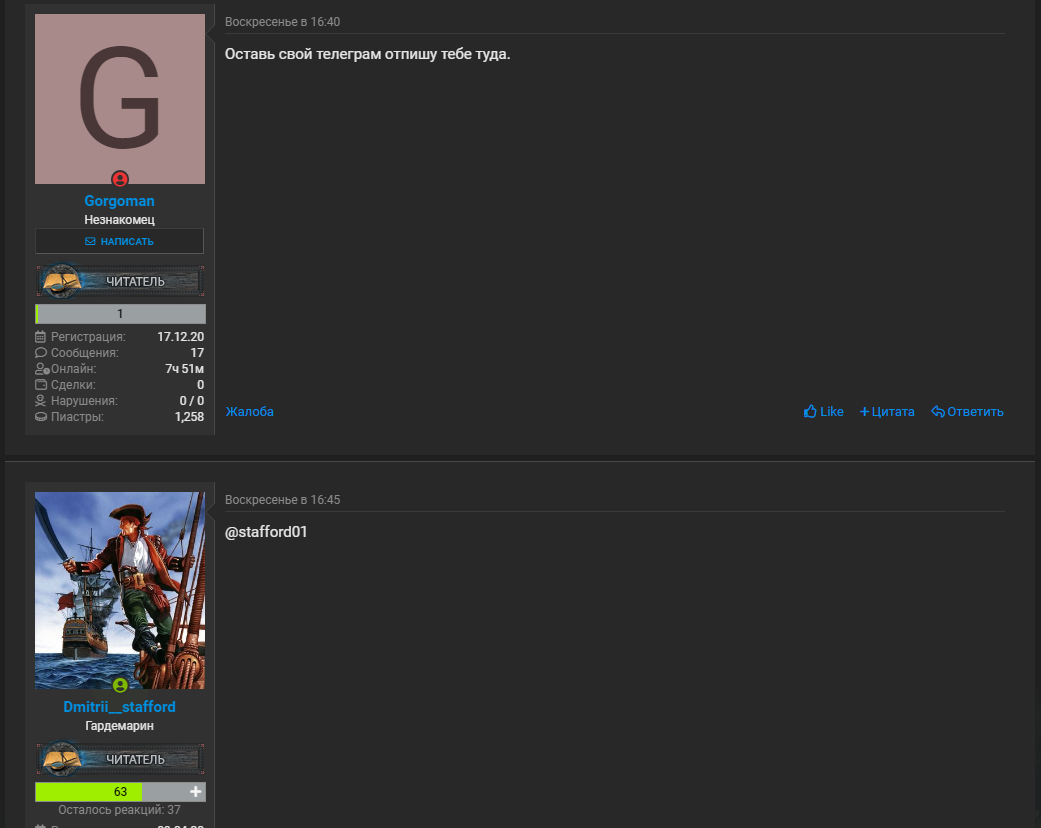
Task: Click the envelope icon in Написать button
Action: pyautogui.click(x=90, y=241)
